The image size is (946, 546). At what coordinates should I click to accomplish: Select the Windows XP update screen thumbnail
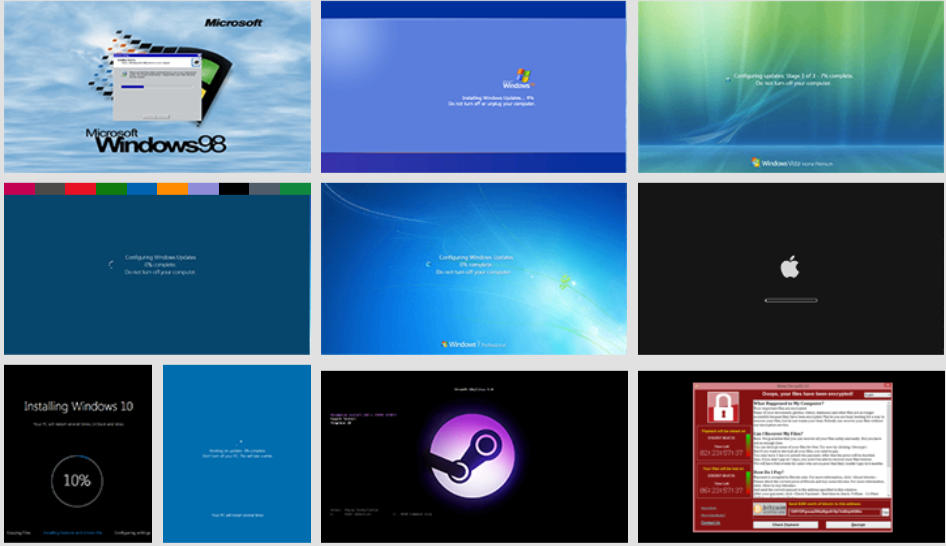pos(474,87)
